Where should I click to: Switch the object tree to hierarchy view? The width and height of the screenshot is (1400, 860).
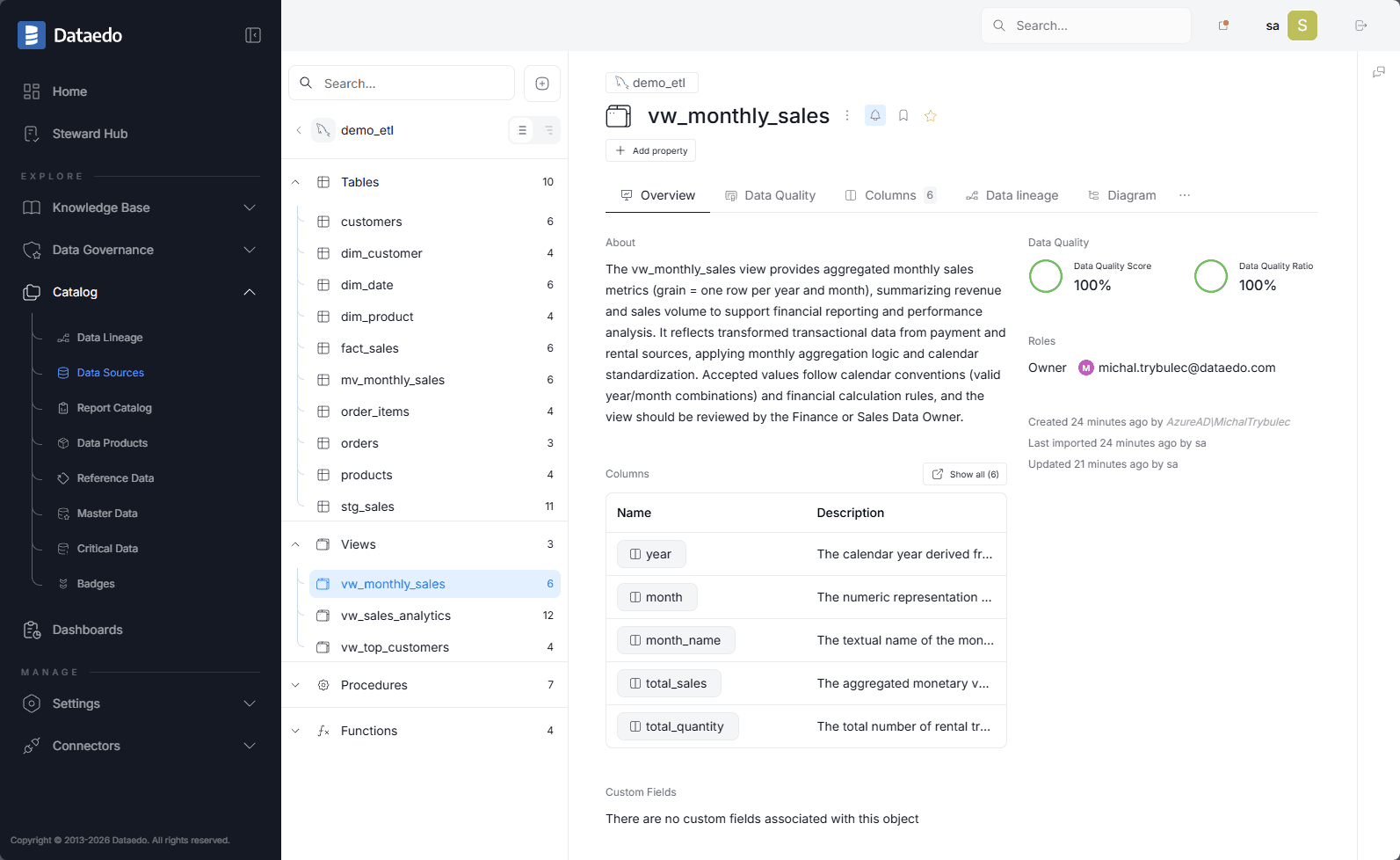(x=548, y=130)
